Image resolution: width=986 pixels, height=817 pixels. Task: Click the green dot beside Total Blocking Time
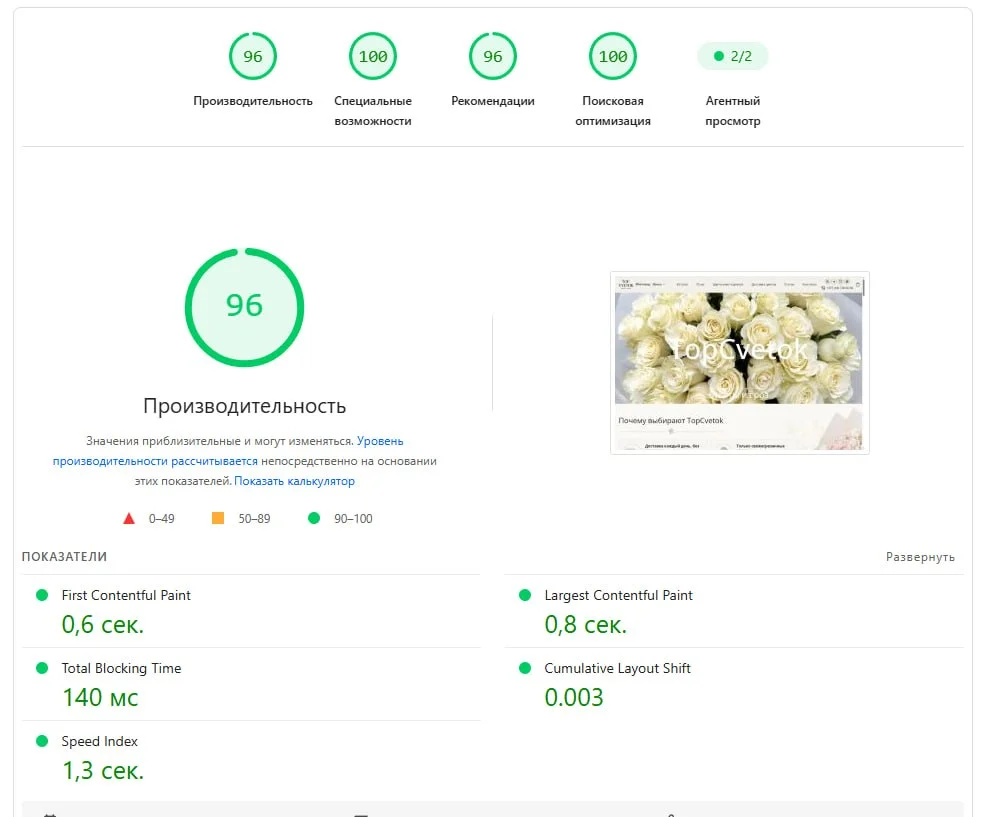coord(42,668)
